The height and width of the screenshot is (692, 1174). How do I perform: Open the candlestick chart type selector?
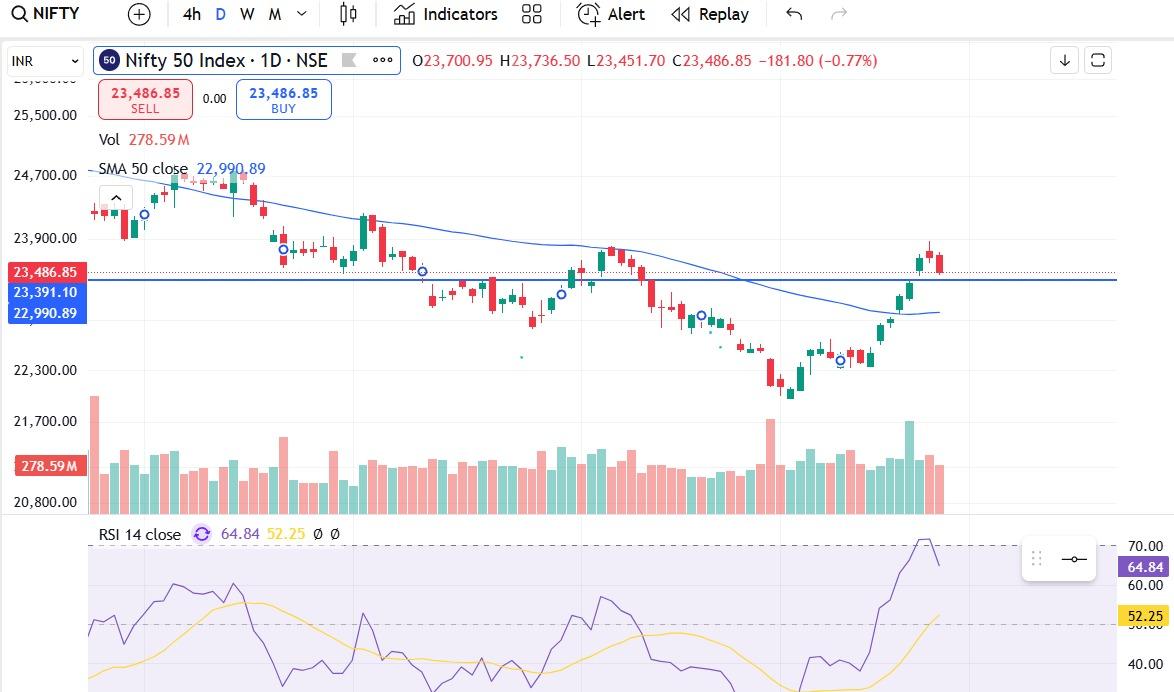click(x=348, y=14)
